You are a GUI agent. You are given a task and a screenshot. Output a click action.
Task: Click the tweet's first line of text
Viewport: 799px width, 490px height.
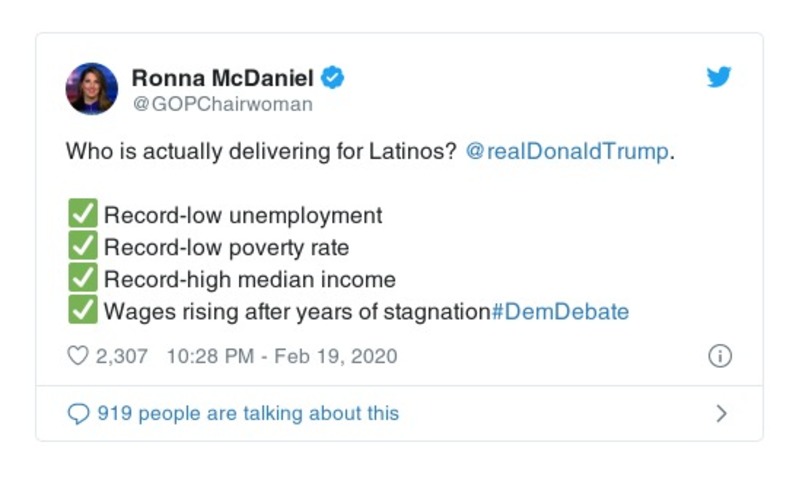[261, 152]
